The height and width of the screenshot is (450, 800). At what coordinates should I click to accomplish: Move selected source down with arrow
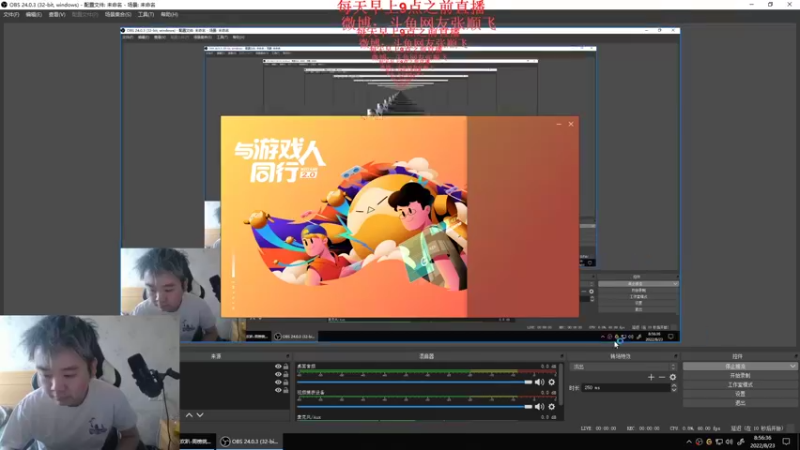point(200,415)
